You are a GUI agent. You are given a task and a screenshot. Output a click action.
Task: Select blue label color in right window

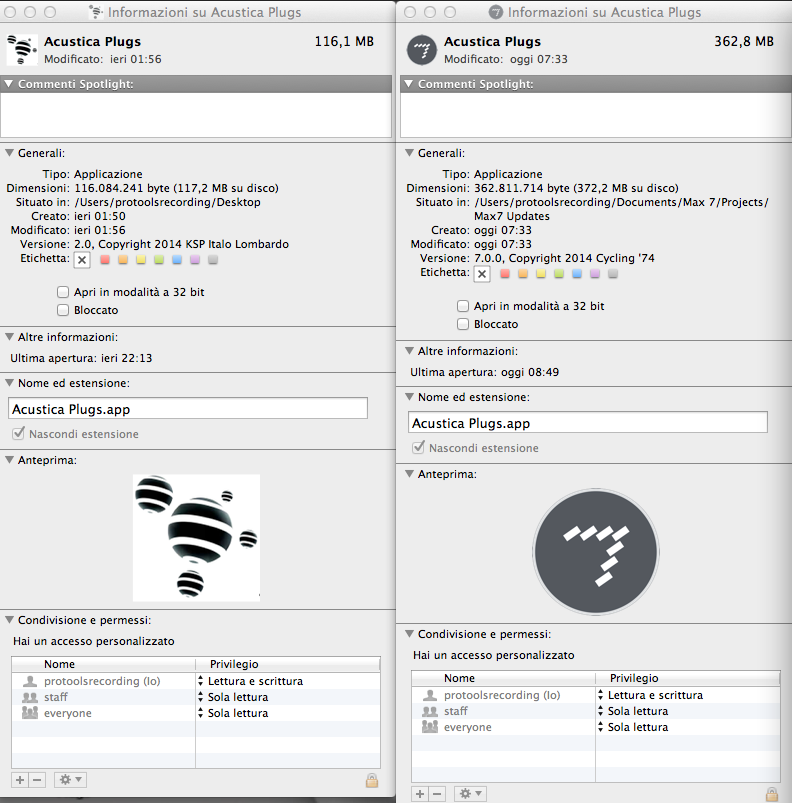coord(576,273)
